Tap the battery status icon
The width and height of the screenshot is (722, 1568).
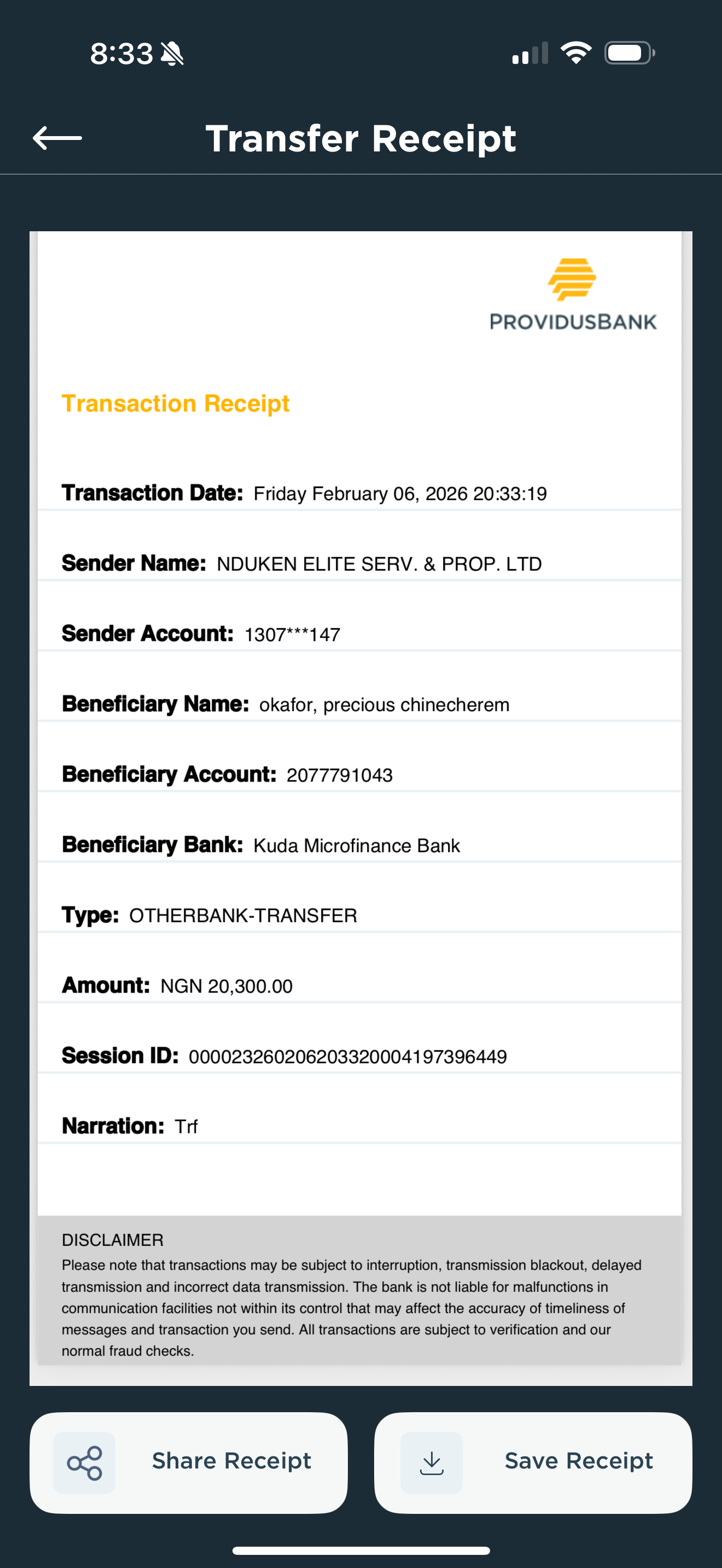tap(629, 53)
